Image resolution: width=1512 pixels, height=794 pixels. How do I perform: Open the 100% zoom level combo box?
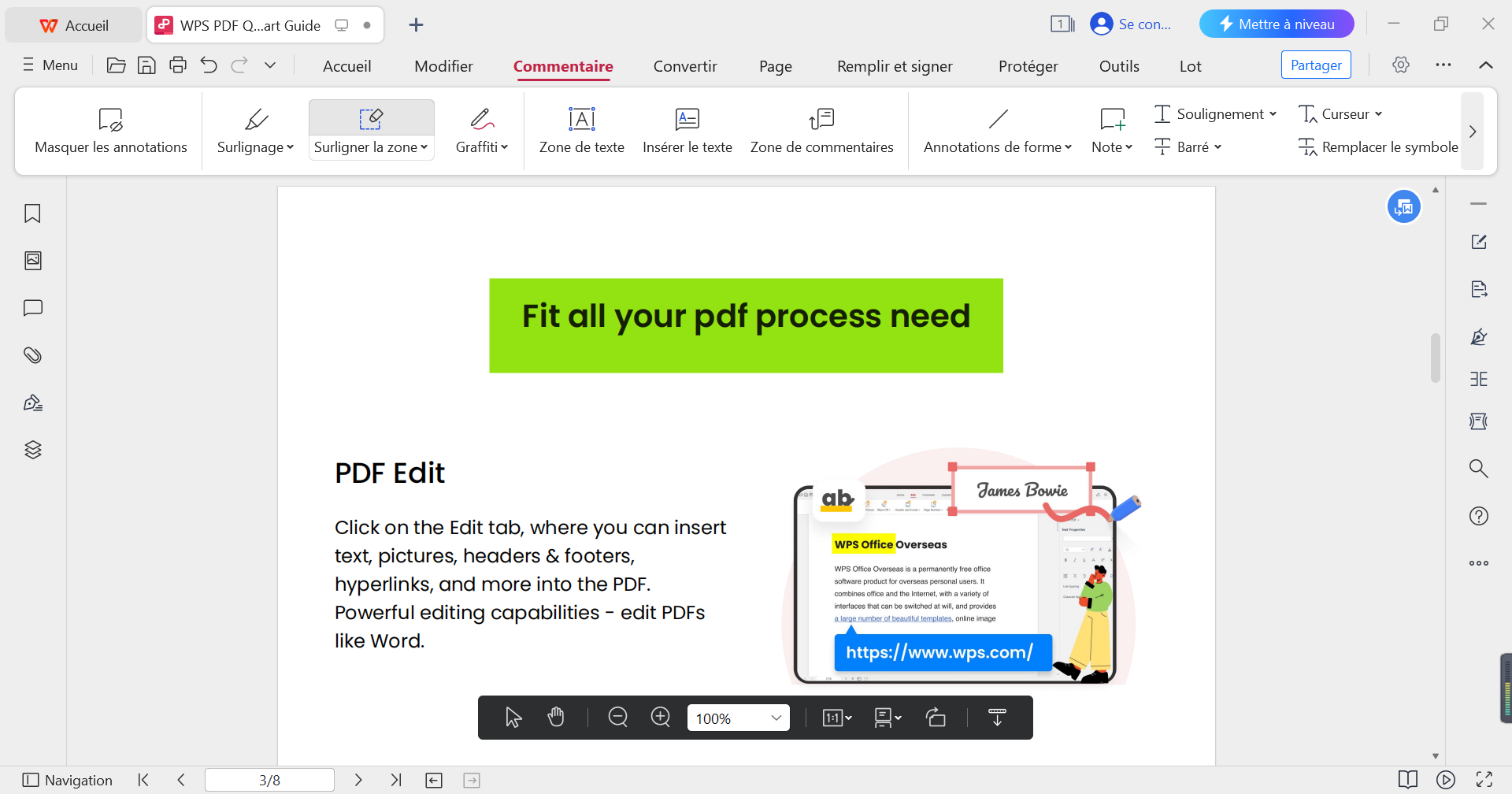click(x=739, y=718)
